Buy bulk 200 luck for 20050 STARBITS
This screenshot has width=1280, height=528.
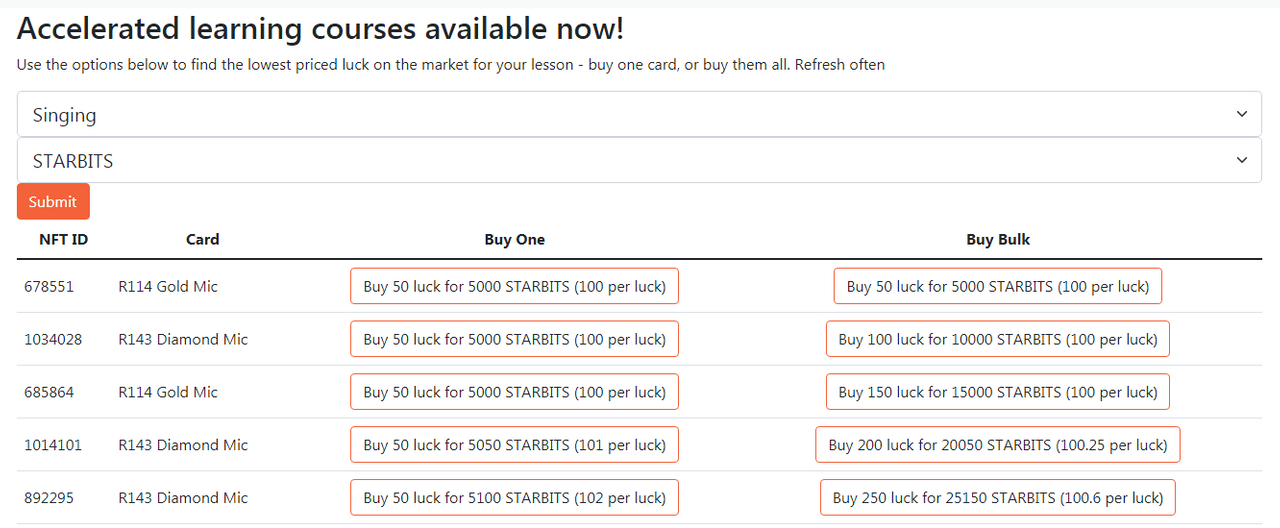point(998,445)
